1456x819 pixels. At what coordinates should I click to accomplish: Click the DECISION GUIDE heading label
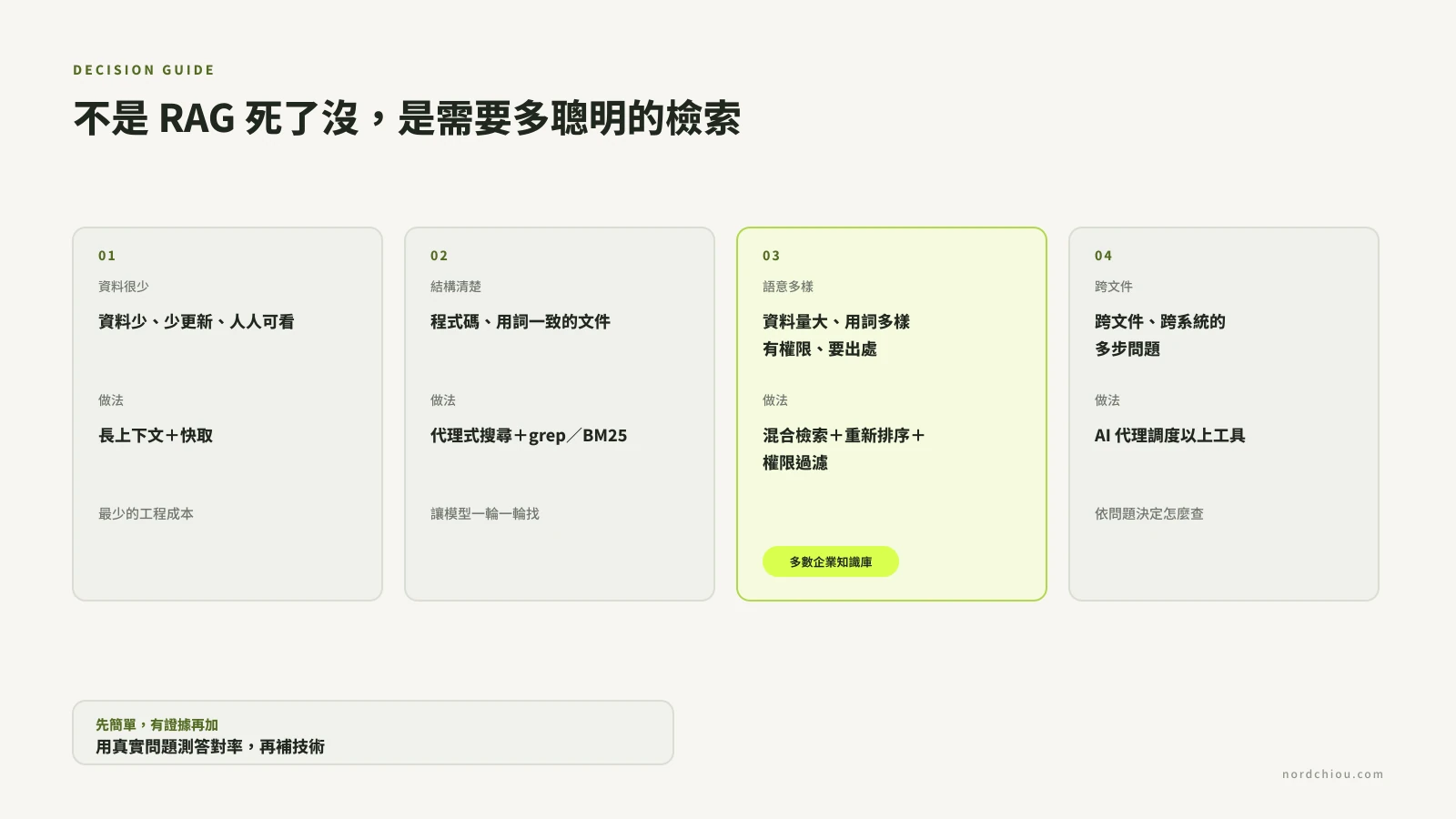(144, 70)
